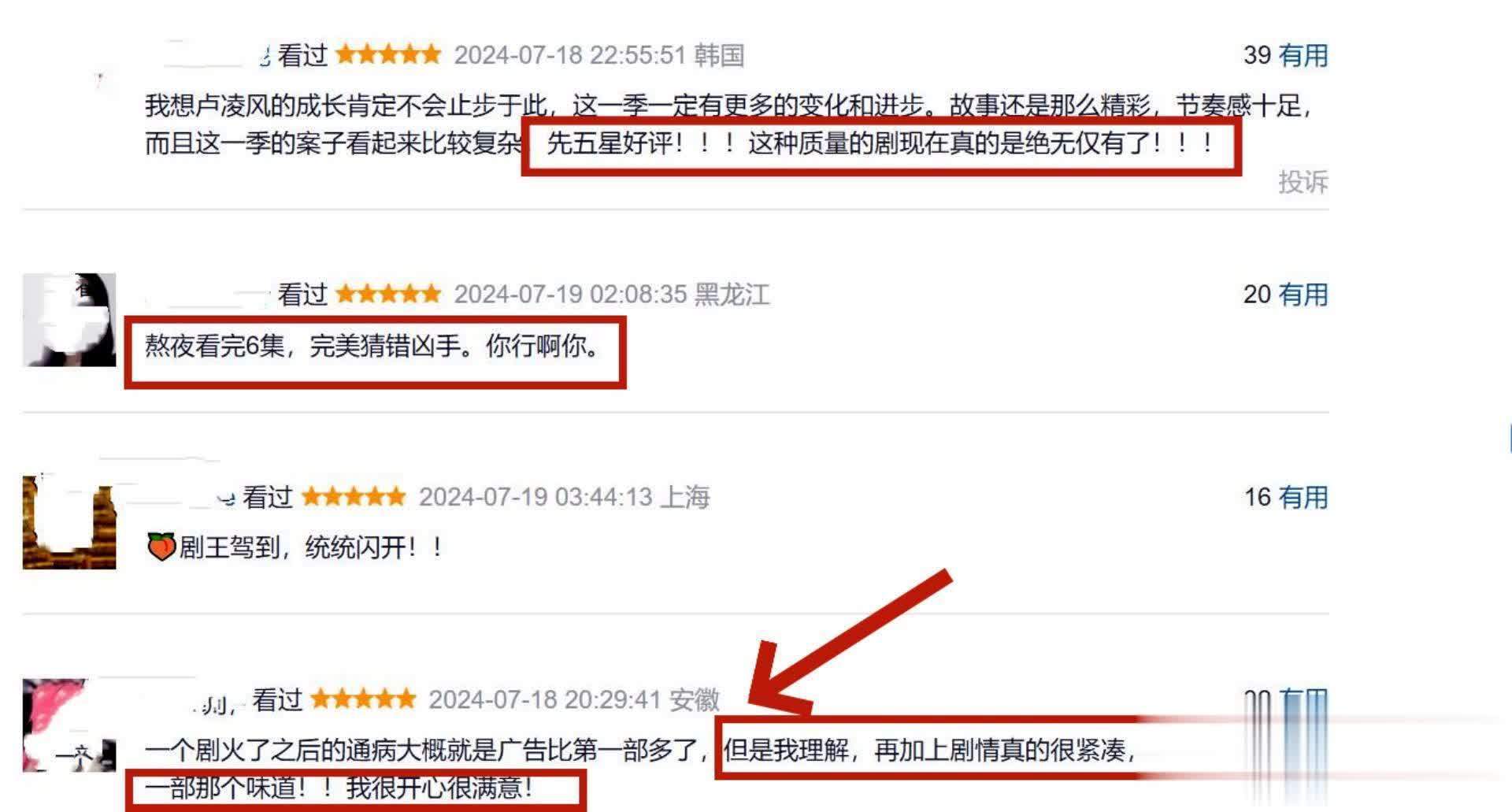Click the star rating of 上海 review
The height and width of the screenshot is (812, 1512).
pyautogui.click(x=354, y=496)
